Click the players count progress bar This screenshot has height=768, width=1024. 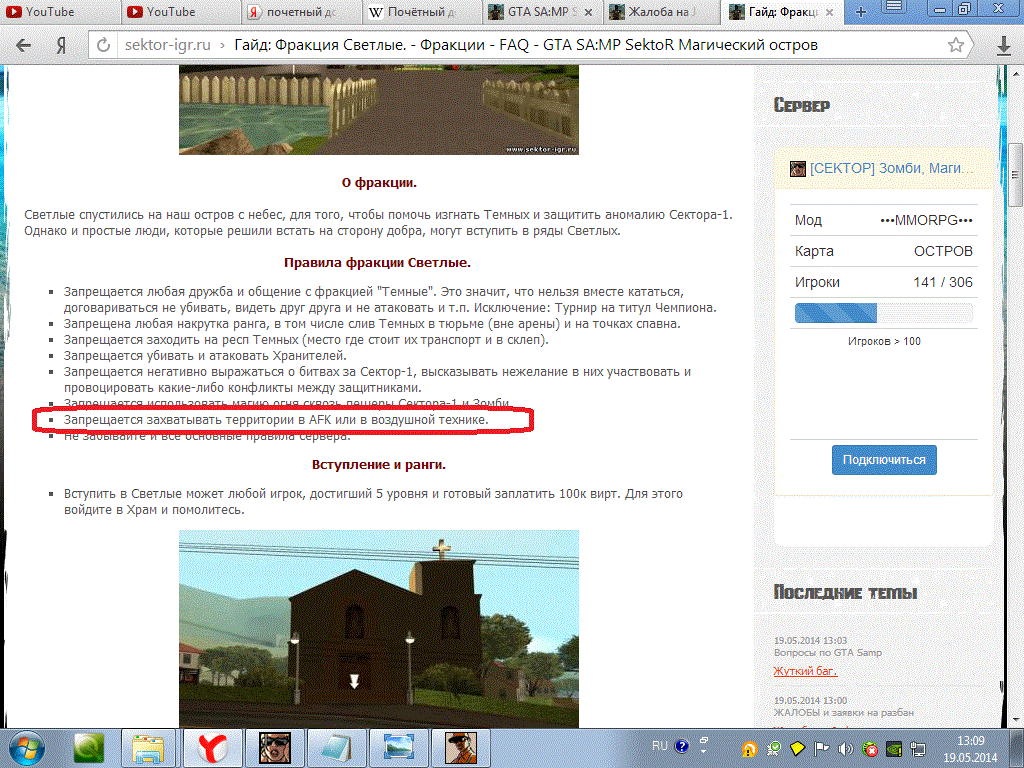tap(883, 313)
